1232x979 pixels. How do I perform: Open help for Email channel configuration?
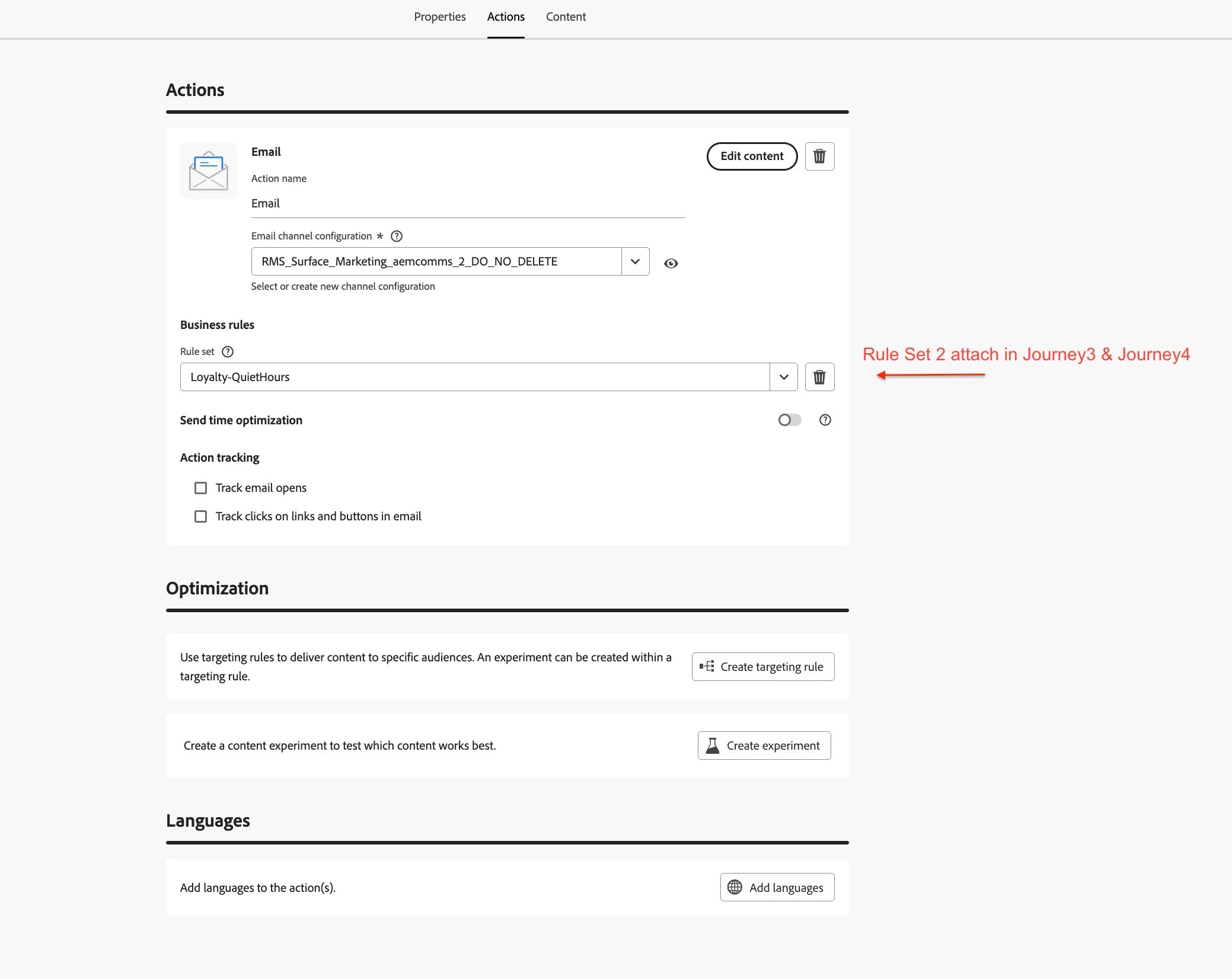tap(397, 236)
